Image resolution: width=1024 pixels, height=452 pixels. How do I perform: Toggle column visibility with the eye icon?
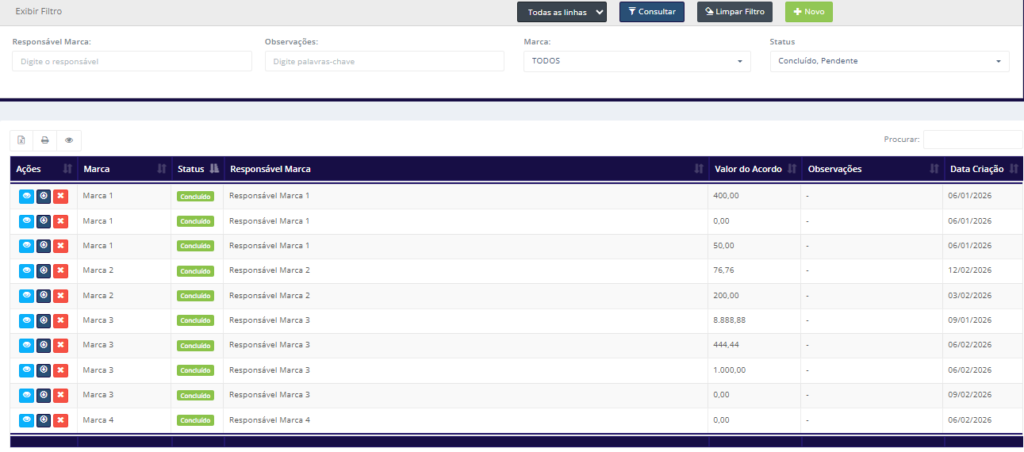[69, 140]
